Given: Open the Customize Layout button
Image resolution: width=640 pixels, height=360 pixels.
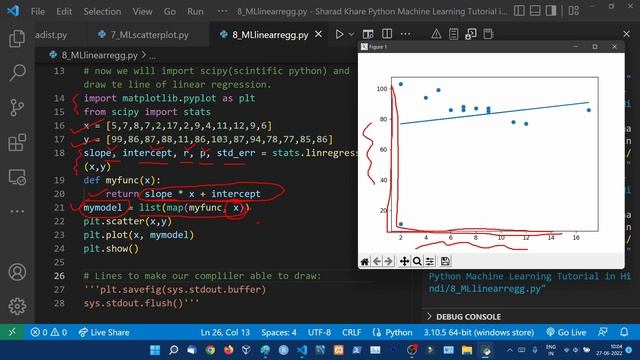Looking at the screenshot, I should point(574,11).
